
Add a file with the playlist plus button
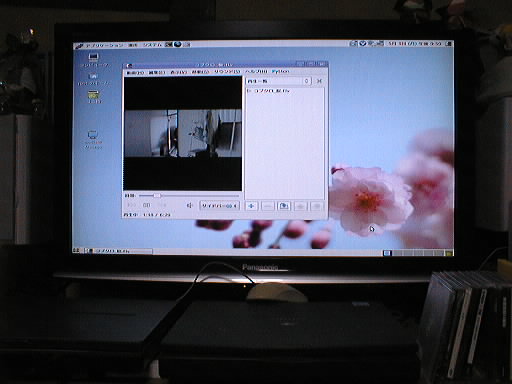[x=252, y=206]
